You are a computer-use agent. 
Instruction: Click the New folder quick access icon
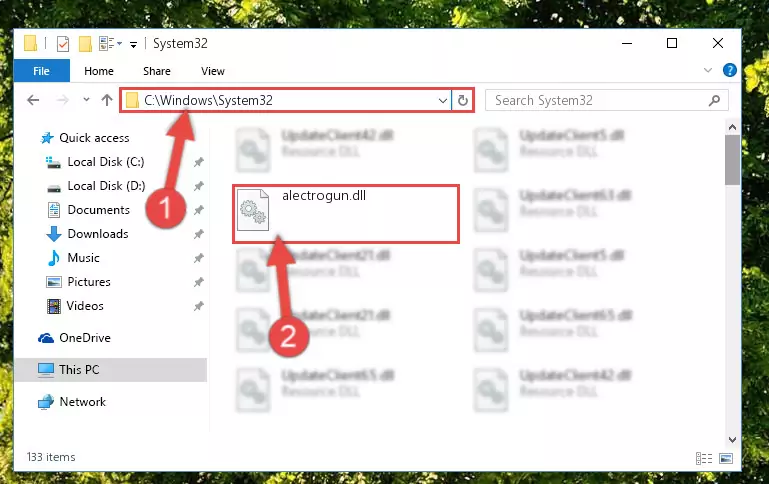point(85,44)
